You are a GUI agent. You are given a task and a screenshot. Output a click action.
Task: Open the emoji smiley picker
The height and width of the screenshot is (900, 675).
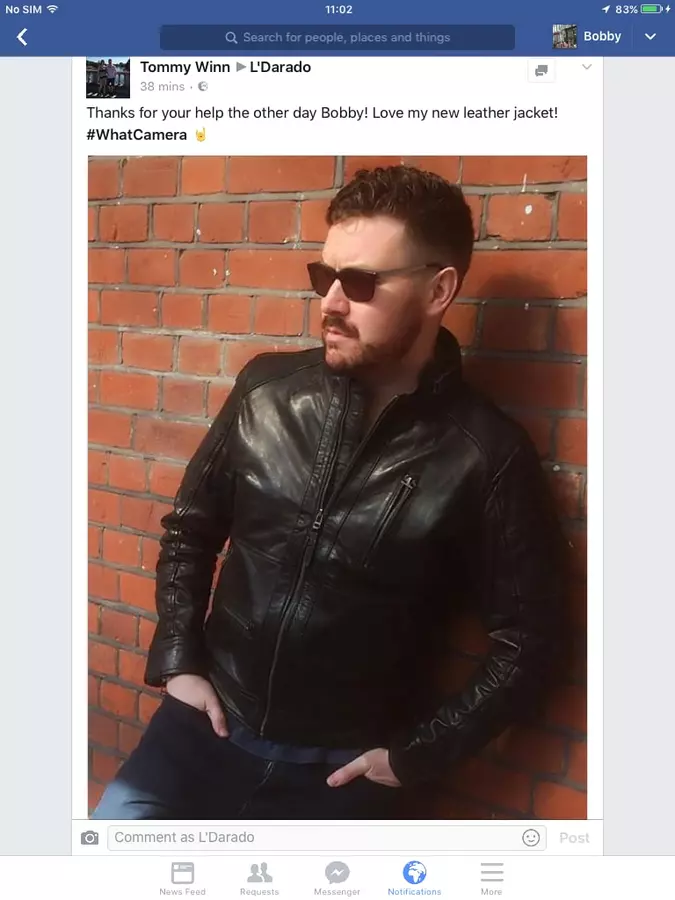tap(531, 837)
